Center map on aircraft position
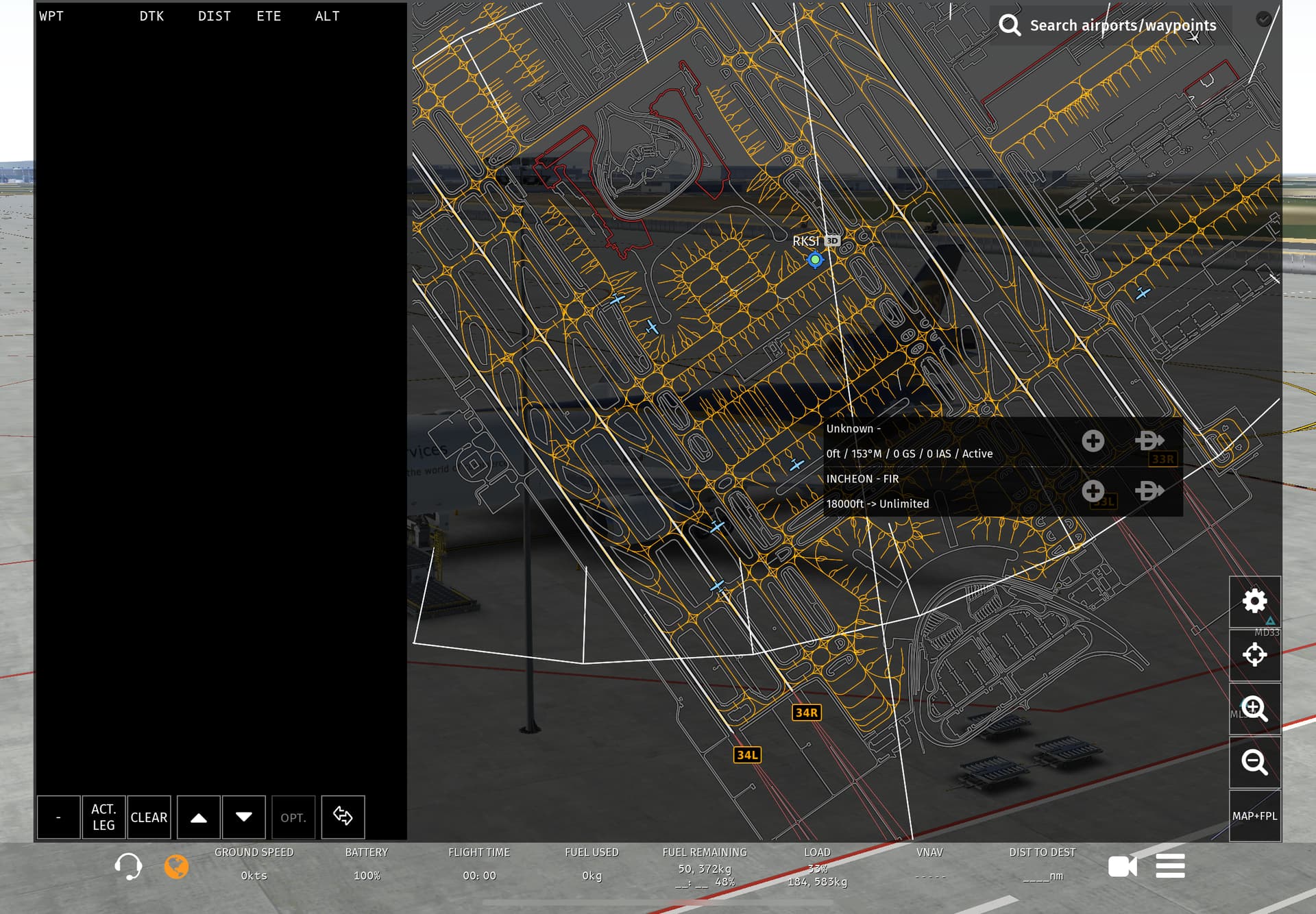 point(1254,655)
